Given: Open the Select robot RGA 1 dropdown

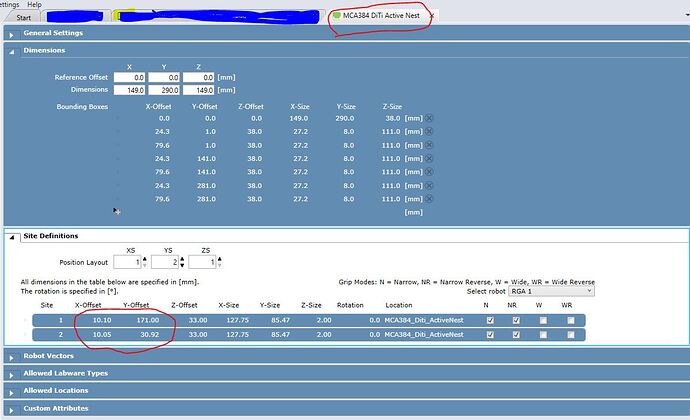Looking at the screenshot, I should 551,291.
